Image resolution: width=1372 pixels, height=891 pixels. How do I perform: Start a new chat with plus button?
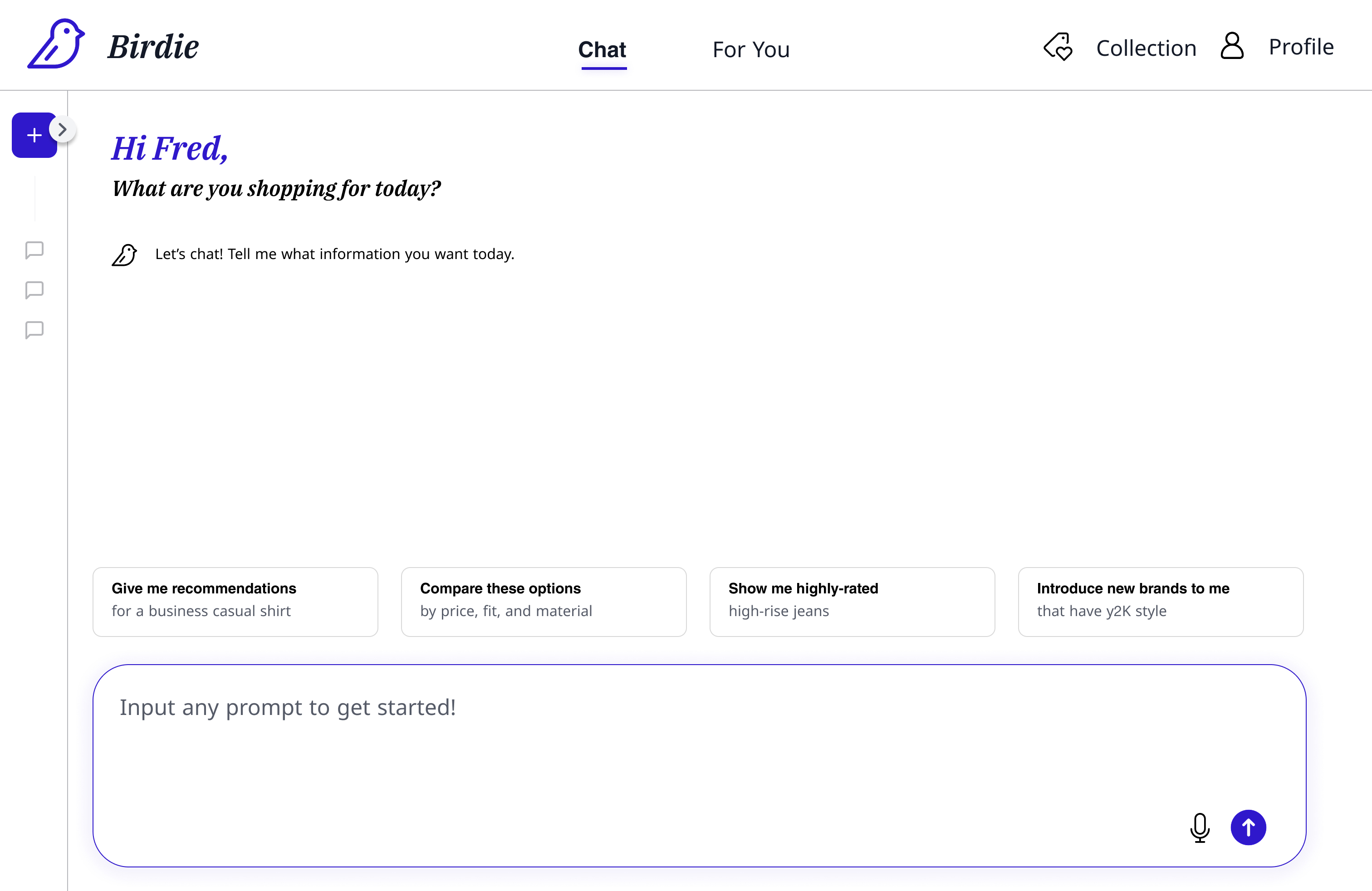click(x=34, y=136)
